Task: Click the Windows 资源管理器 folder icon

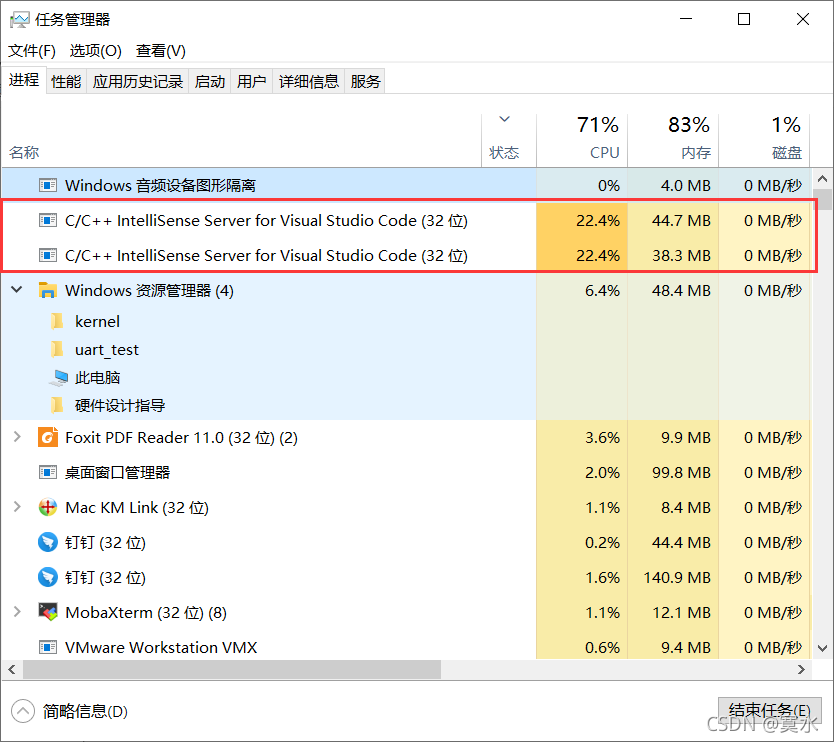Action: 48,290
